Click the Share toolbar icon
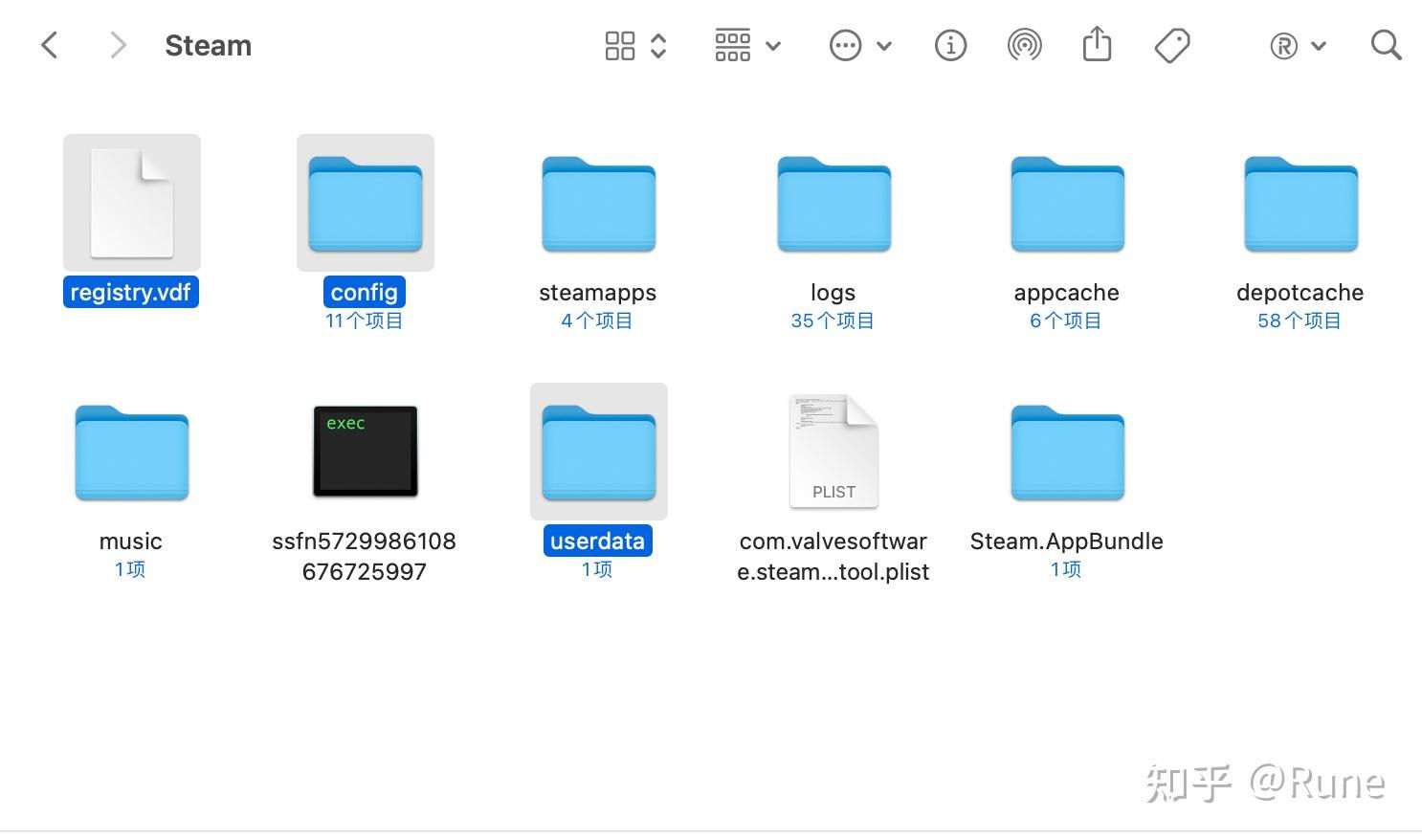1422x840 pixels. click(1097, 44)
